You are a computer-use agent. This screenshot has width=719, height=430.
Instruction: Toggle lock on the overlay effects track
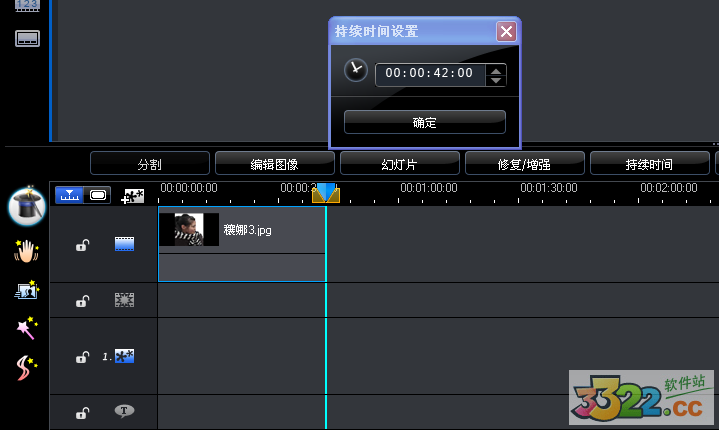(x=82, y=301)
